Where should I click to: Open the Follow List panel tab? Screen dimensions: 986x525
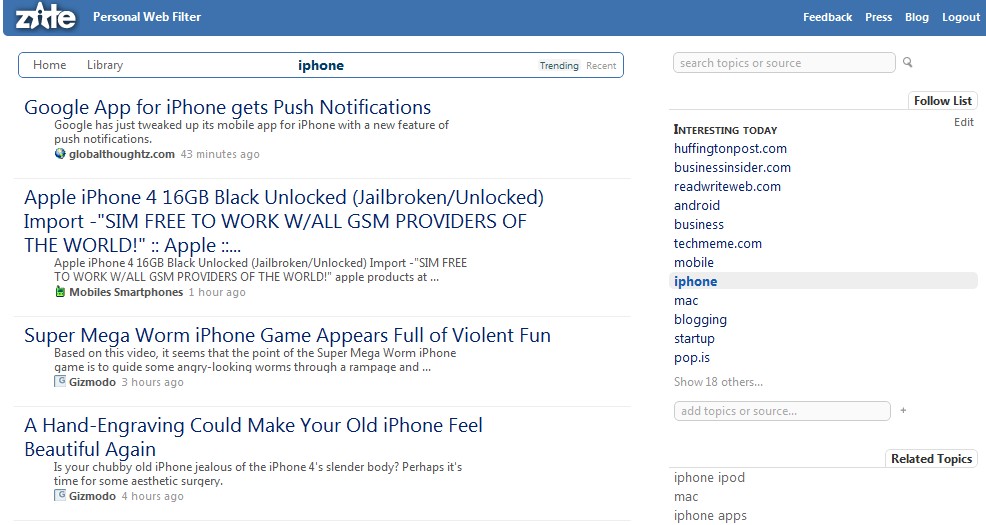(x=942, y=101)
